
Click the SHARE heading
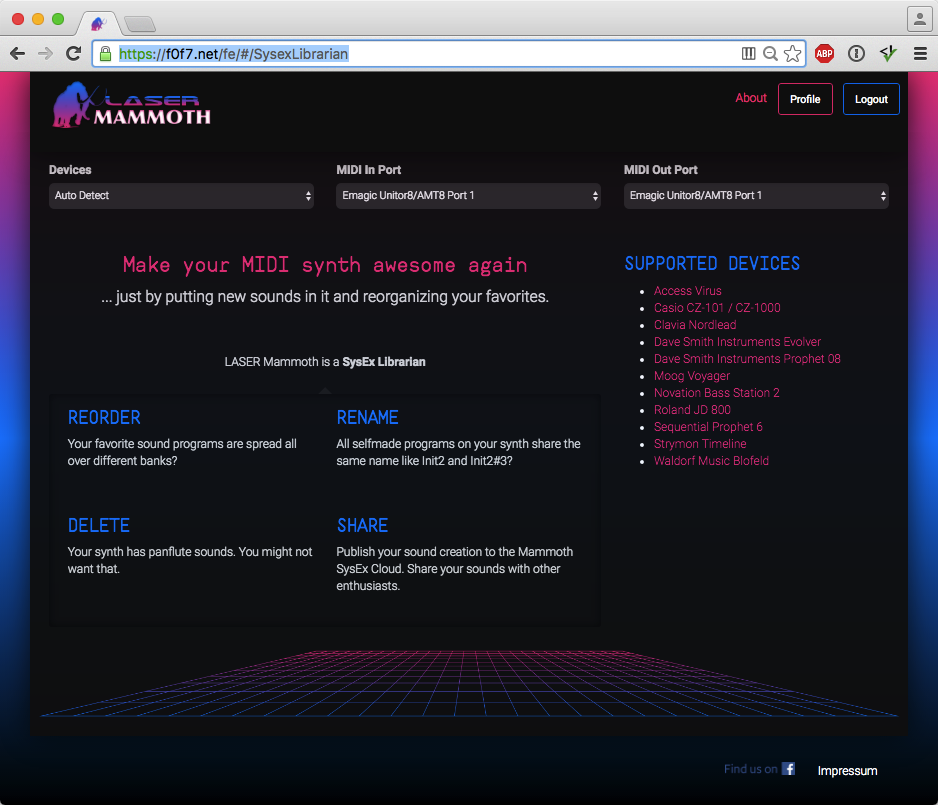pos(363,526)
